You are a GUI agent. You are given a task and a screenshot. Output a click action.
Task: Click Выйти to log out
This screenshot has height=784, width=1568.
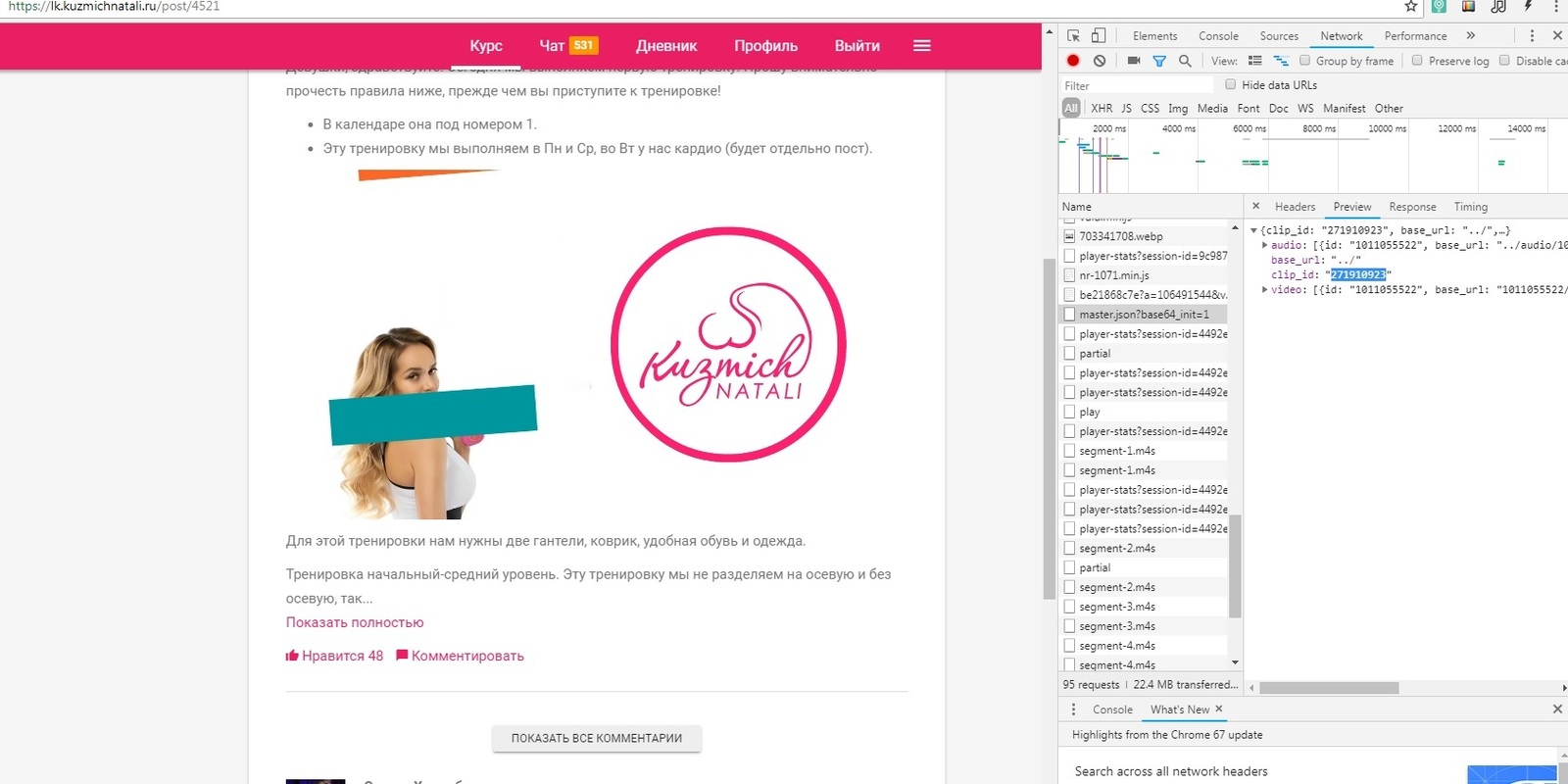pyautogui.click(x=857, y=46)
